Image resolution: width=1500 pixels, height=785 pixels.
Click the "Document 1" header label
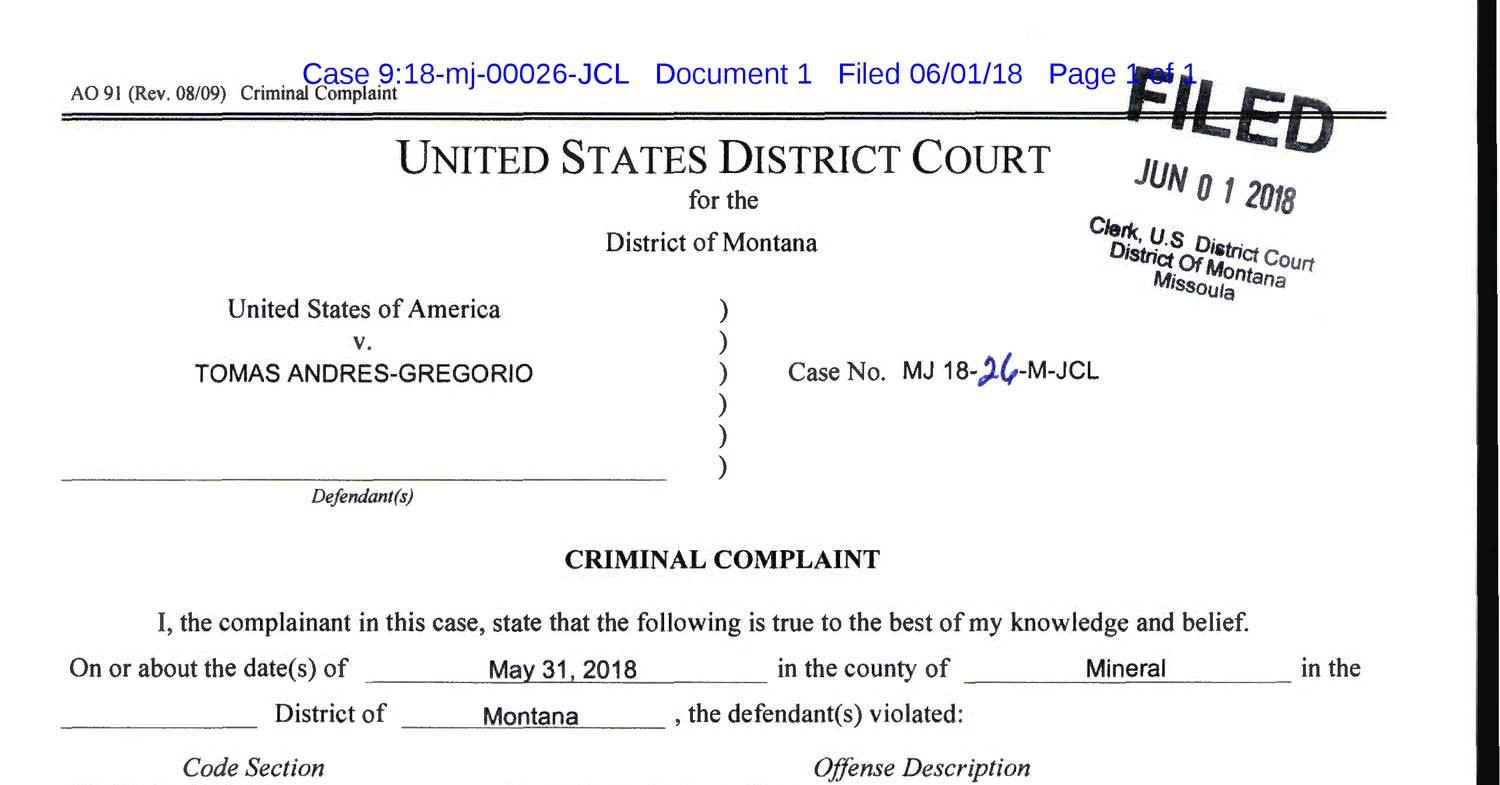pyautogui.click(x=733, y=74)
